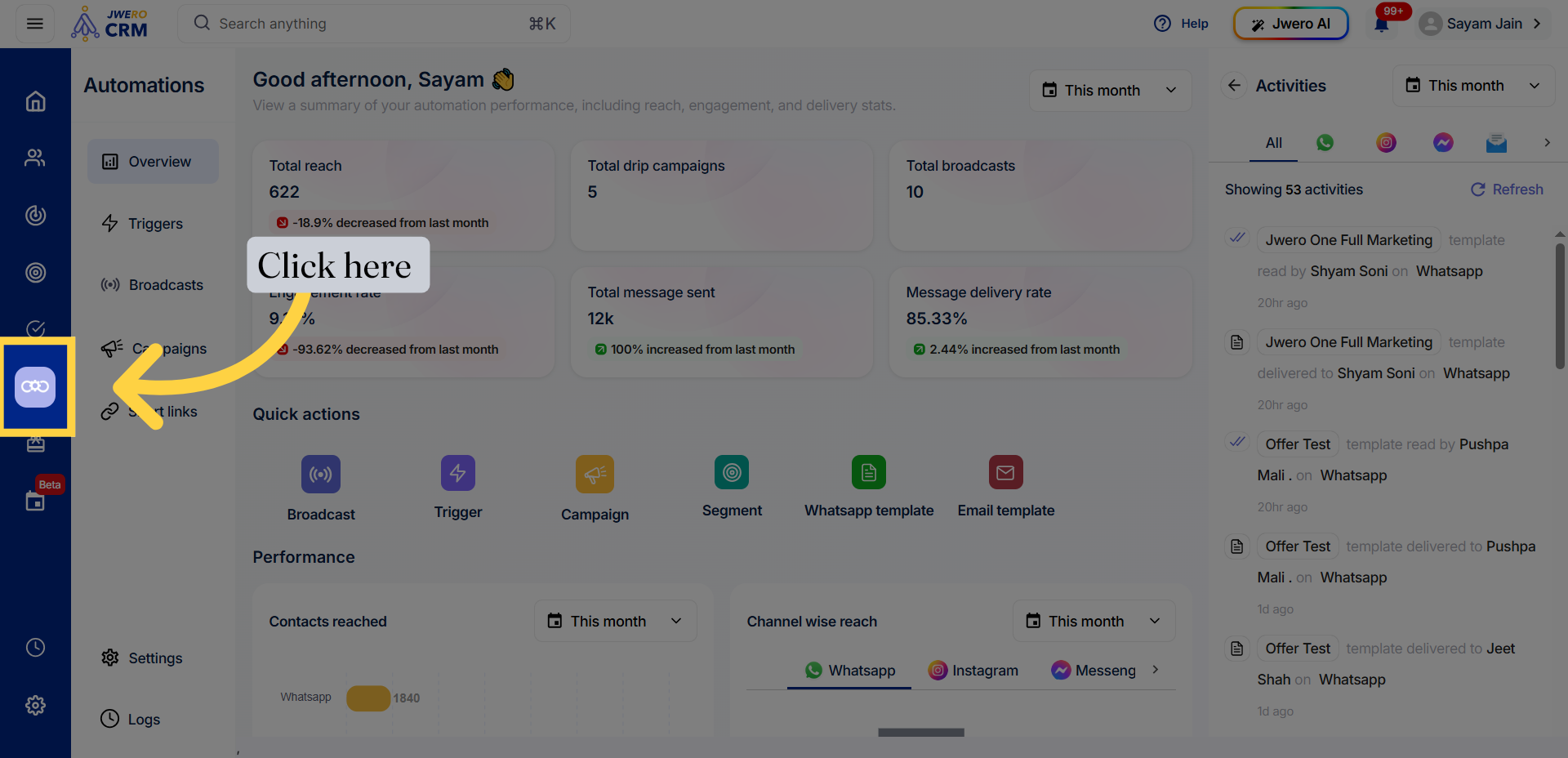Select the Messenger filter in activities panel
This screenshot has height=758, width=1568.
1444,142
